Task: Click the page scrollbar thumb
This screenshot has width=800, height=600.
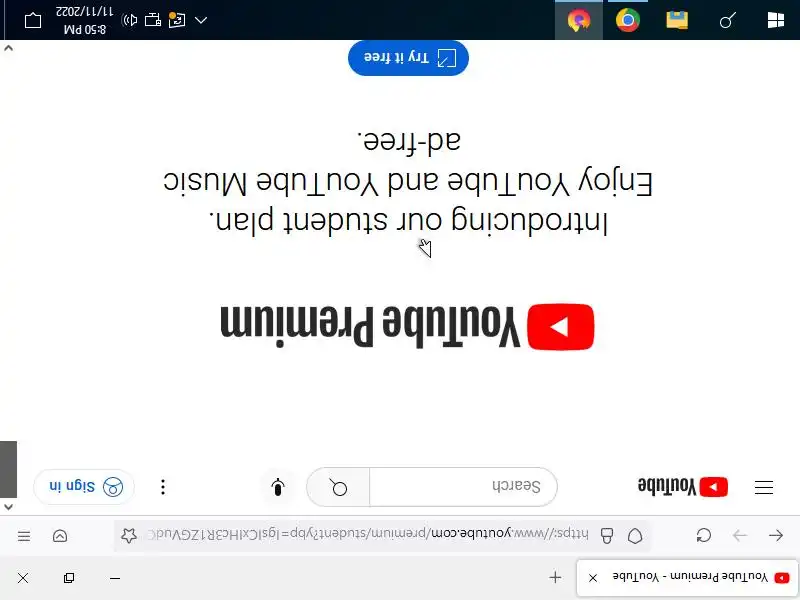Action: coord(8,469)
